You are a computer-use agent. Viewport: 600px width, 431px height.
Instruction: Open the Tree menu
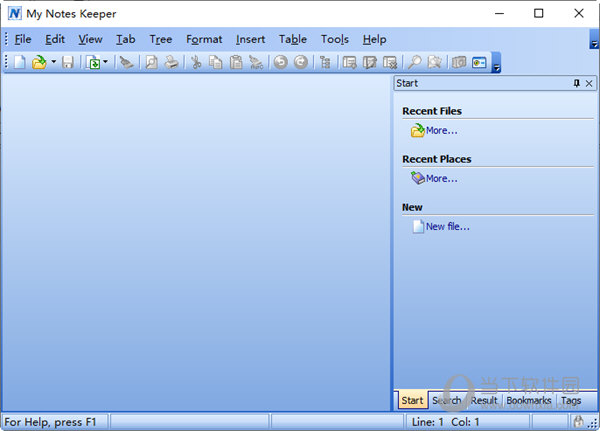[x=161, y=39]
